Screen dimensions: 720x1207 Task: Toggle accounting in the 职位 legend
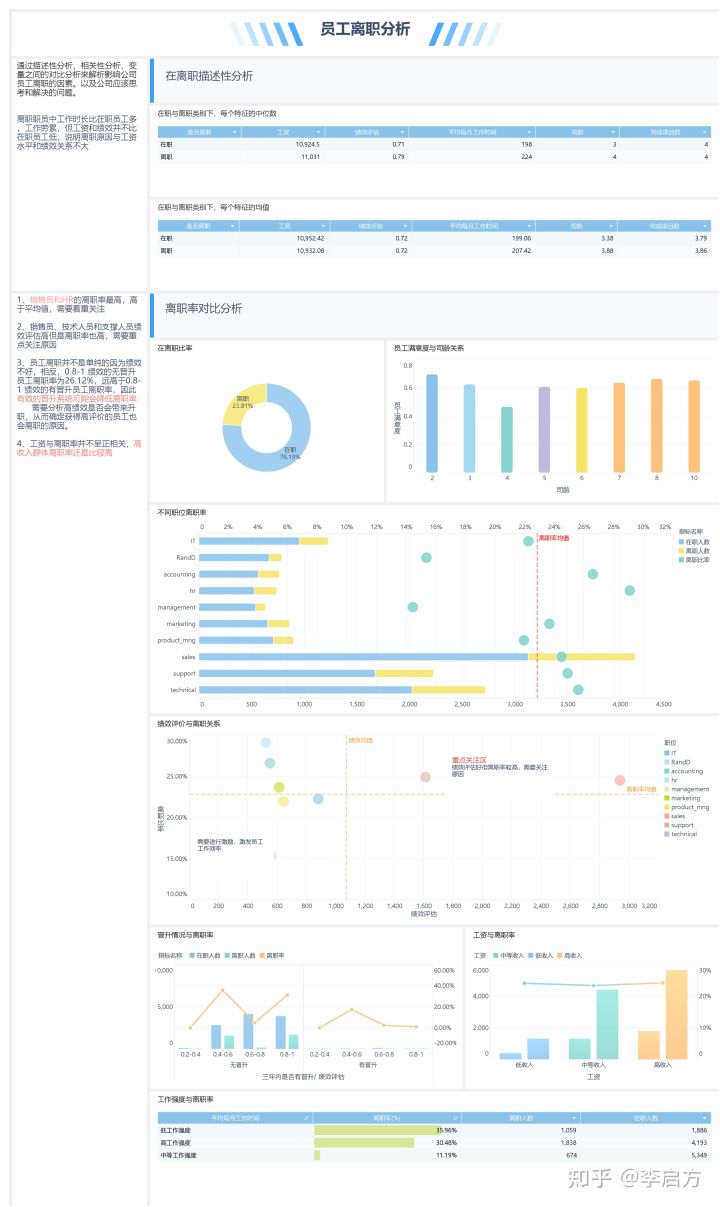pyautogui.click(x=683, y=771)
